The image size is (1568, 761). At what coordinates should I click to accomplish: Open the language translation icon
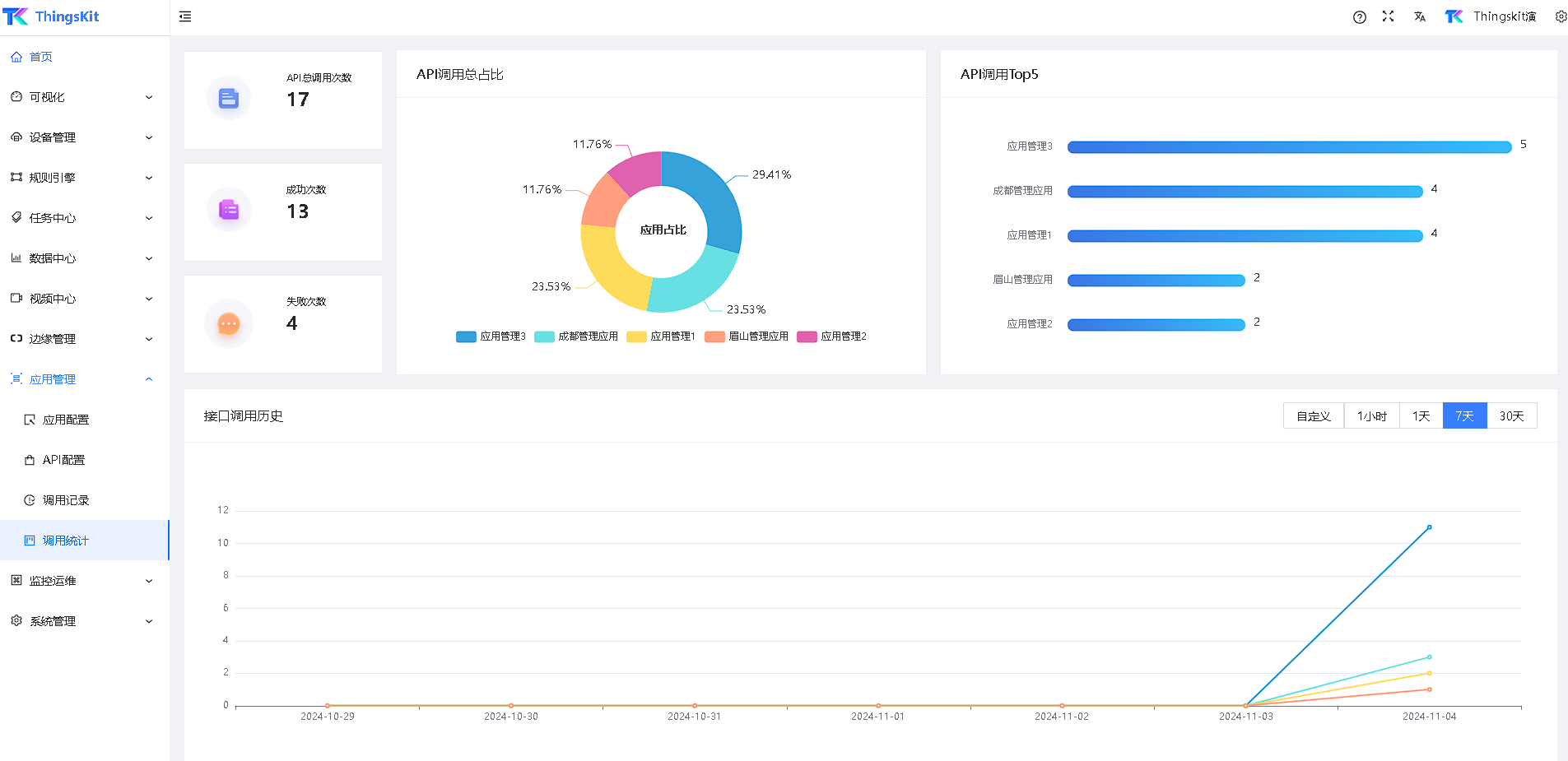point(1419,16)
